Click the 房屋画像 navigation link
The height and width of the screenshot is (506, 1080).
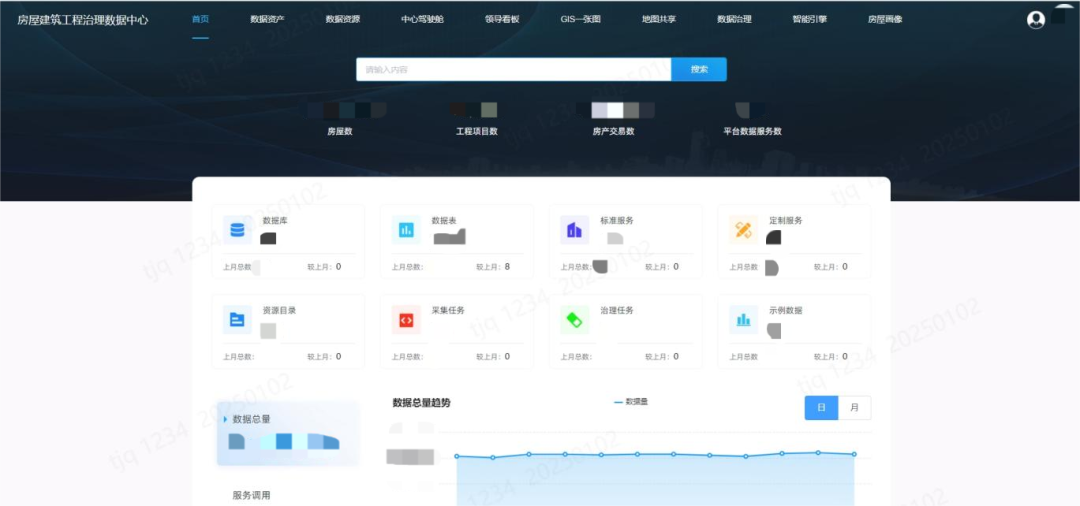(884, 19)
